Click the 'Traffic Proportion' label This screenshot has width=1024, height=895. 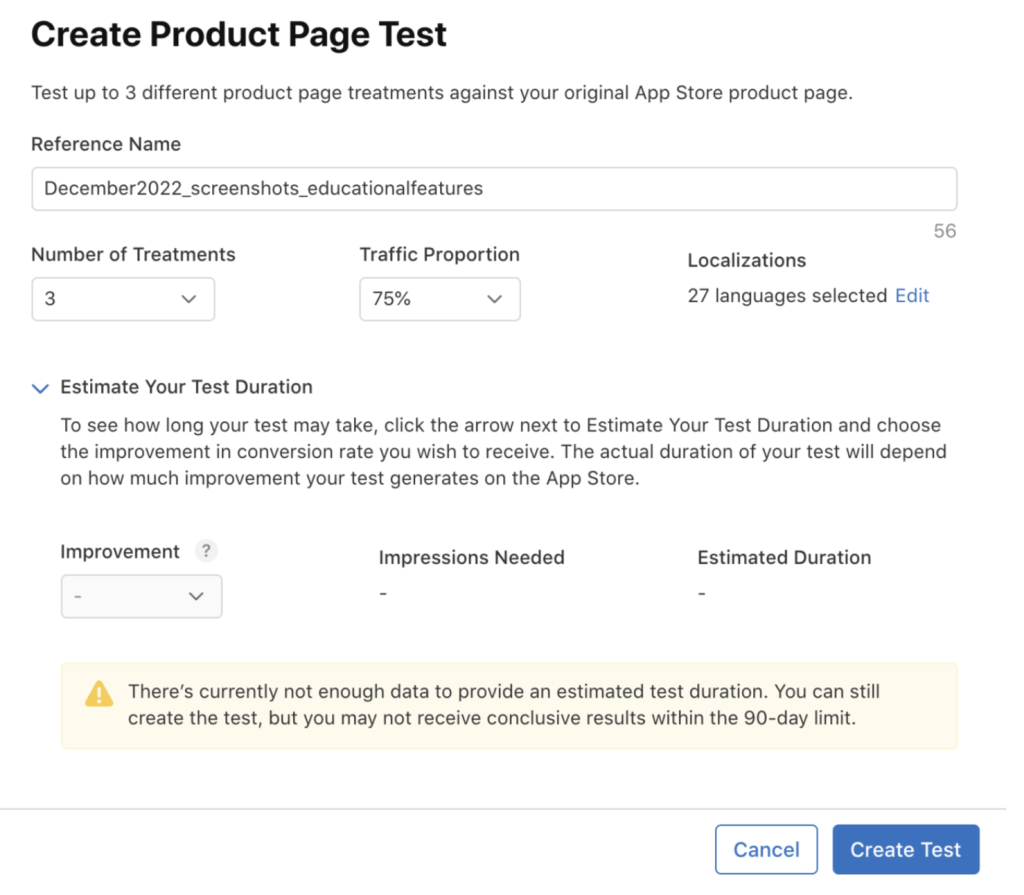pyautogui.click(x=440, y=254)
